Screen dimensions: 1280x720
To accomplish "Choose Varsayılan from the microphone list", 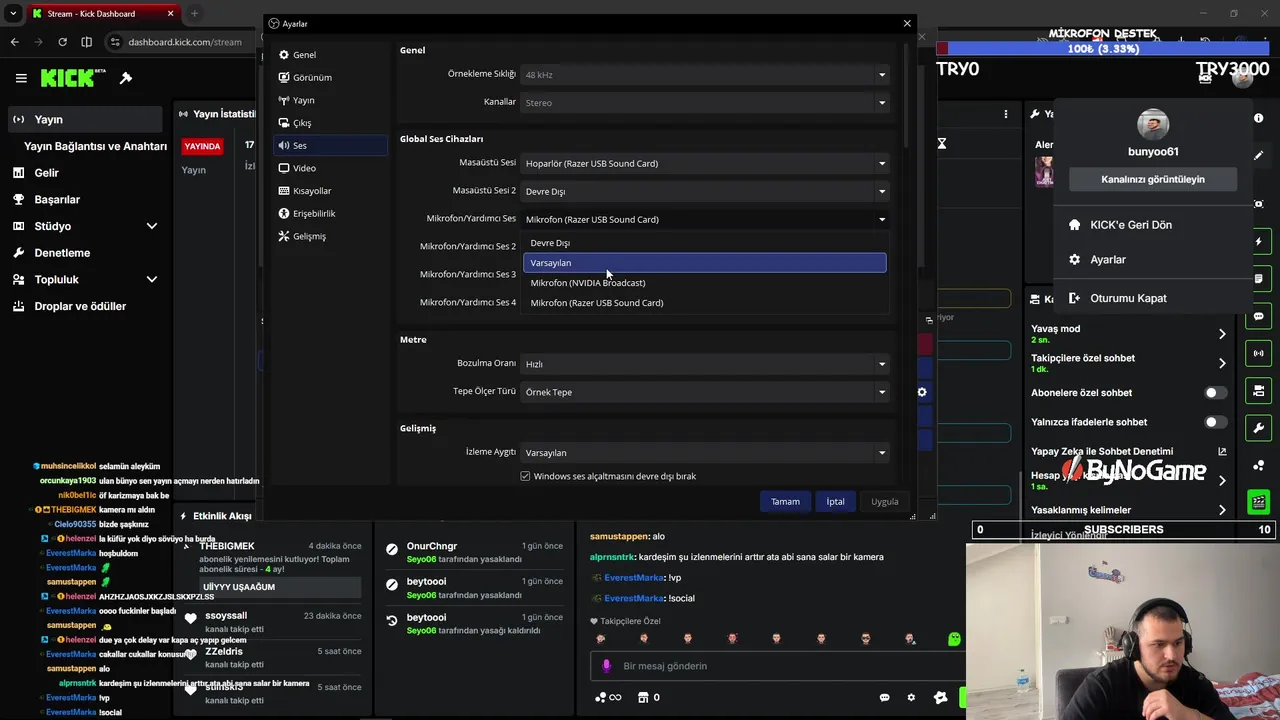I will tap(705, 263).
